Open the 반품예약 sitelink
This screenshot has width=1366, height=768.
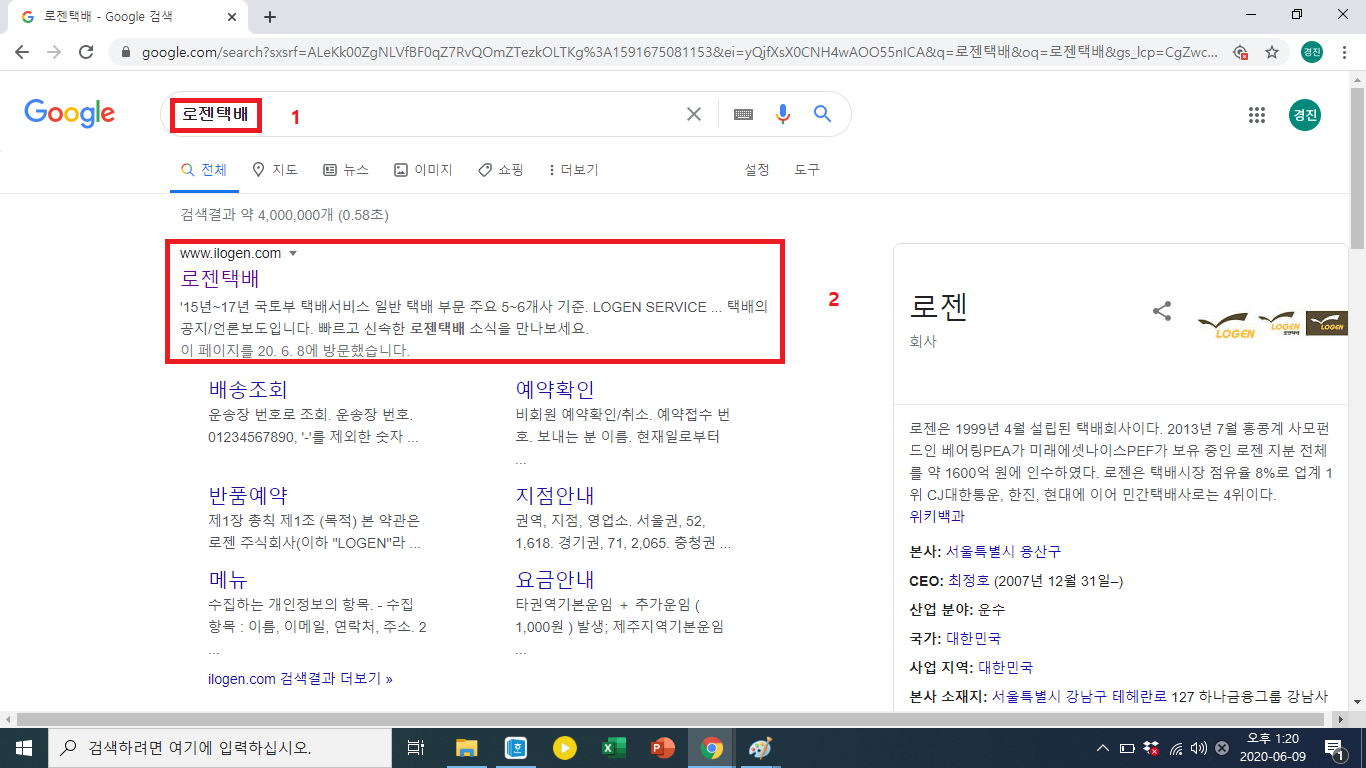[x=248, y=495]
